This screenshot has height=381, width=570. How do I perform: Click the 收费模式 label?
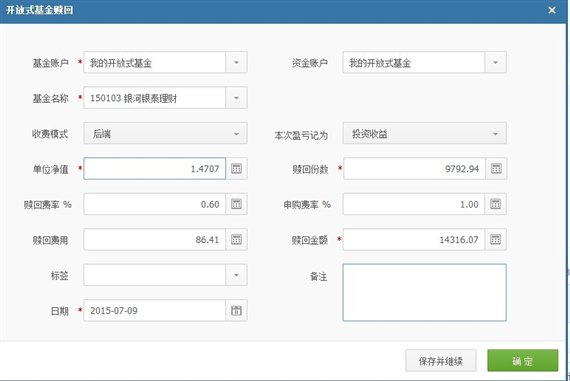pos(50,134)
